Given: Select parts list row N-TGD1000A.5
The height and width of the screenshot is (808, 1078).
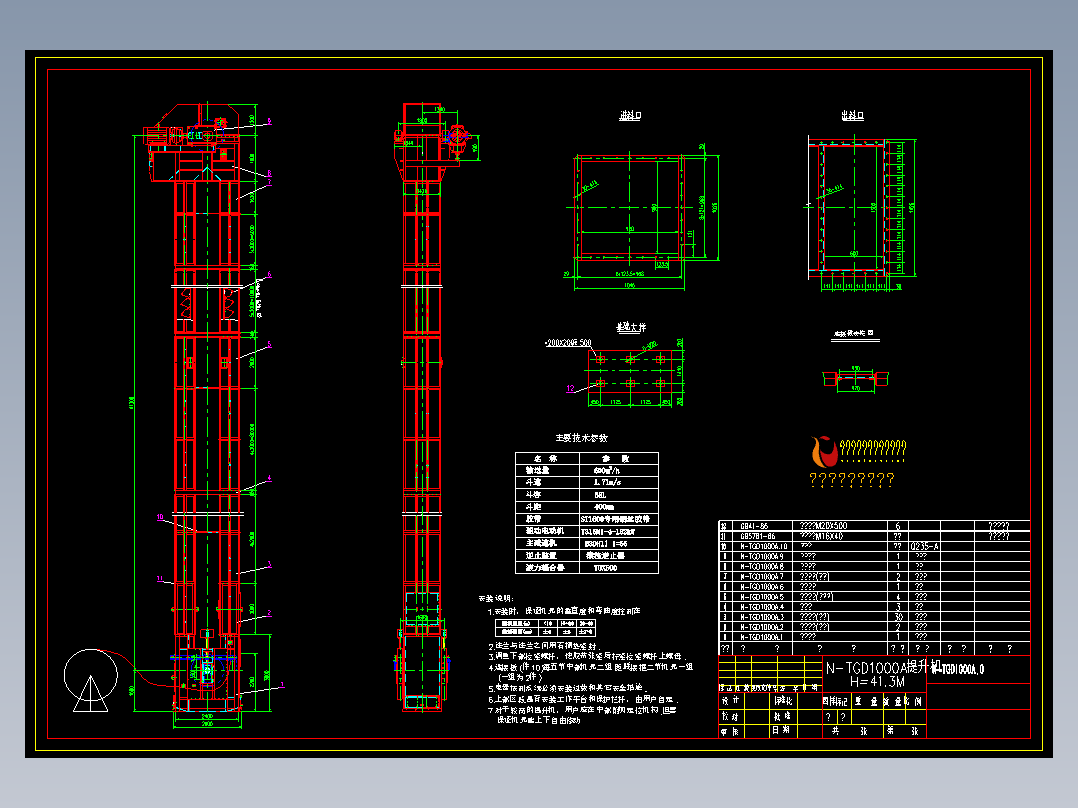Looking at the screenshot, I should pos(874,597).
